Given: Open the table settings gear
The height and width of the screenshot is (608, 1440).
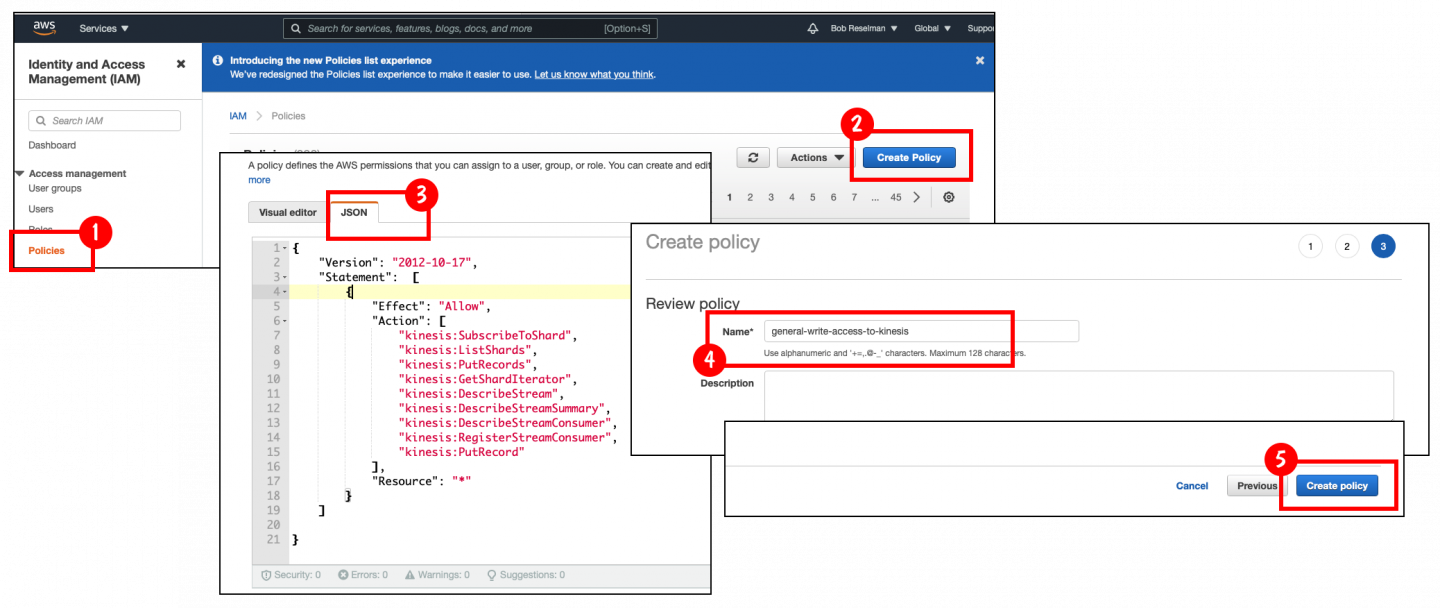Looking at the screenshot, I should (949, 197).
